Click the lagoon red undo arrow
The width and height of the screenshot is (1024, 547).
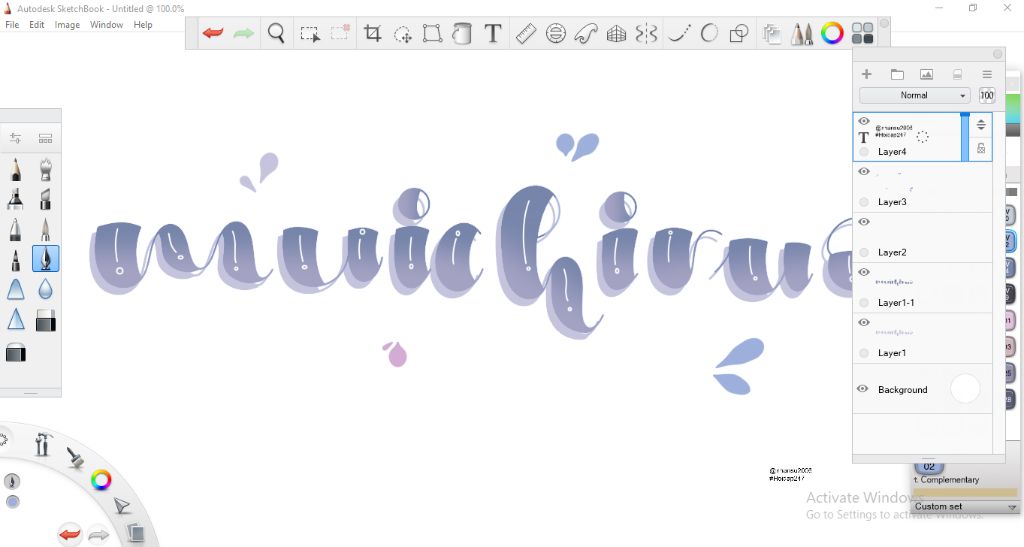[70, 535]
